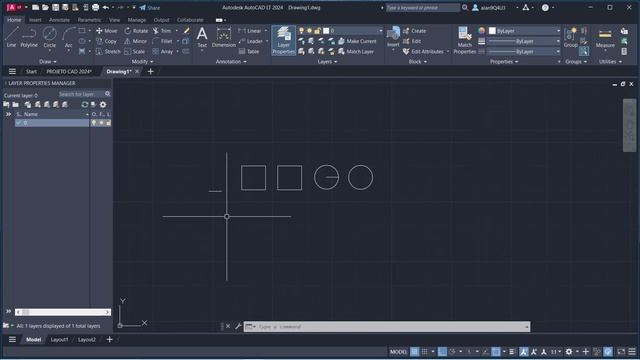640x360 pixels.
Task: Click the block Edit button
Action: pyautogui.click(x=412, y=41)
